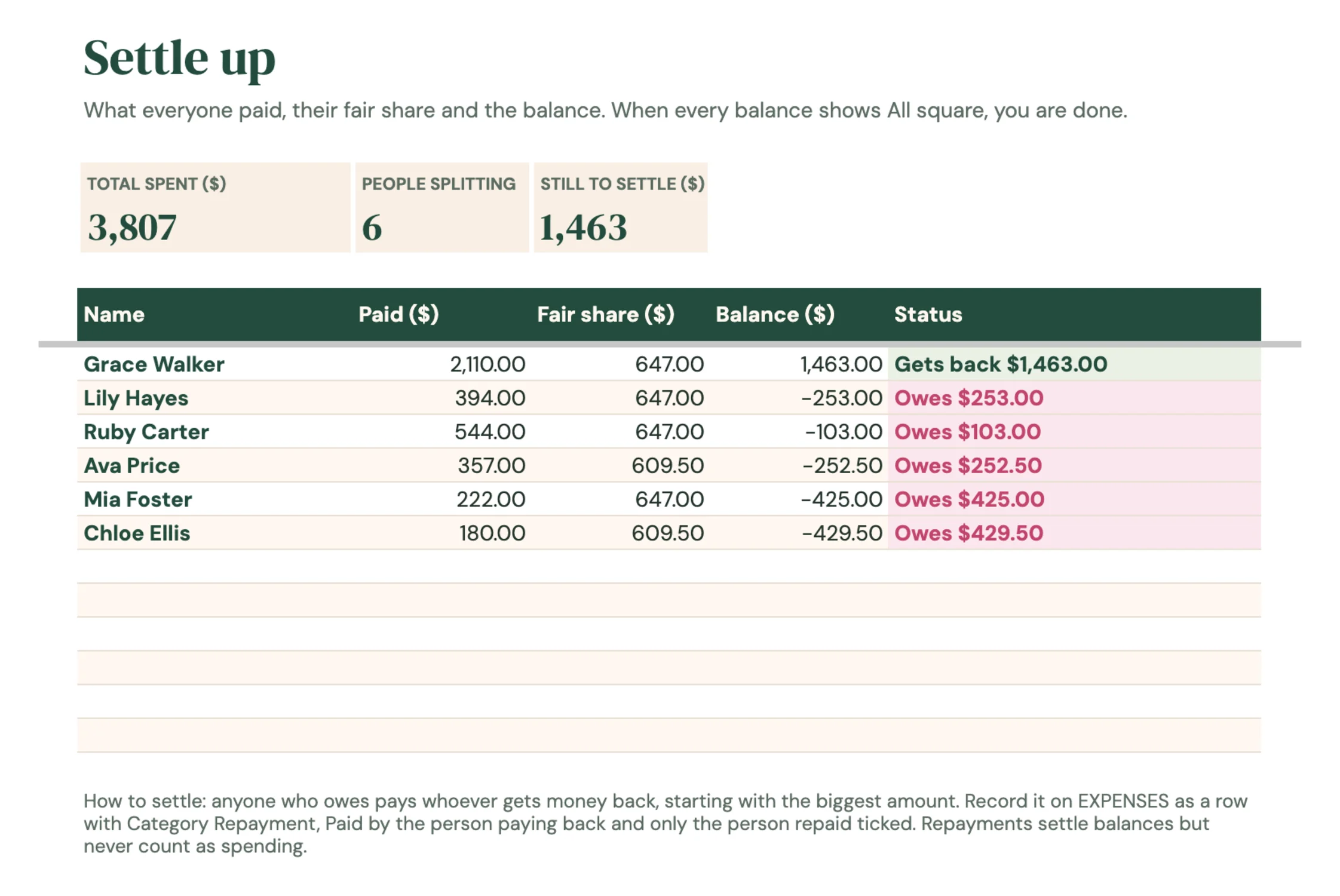The height and width of the screenshot is (896, 1340).
Task: Click the Balance ($) column header
Action: [x=775, y=314]
